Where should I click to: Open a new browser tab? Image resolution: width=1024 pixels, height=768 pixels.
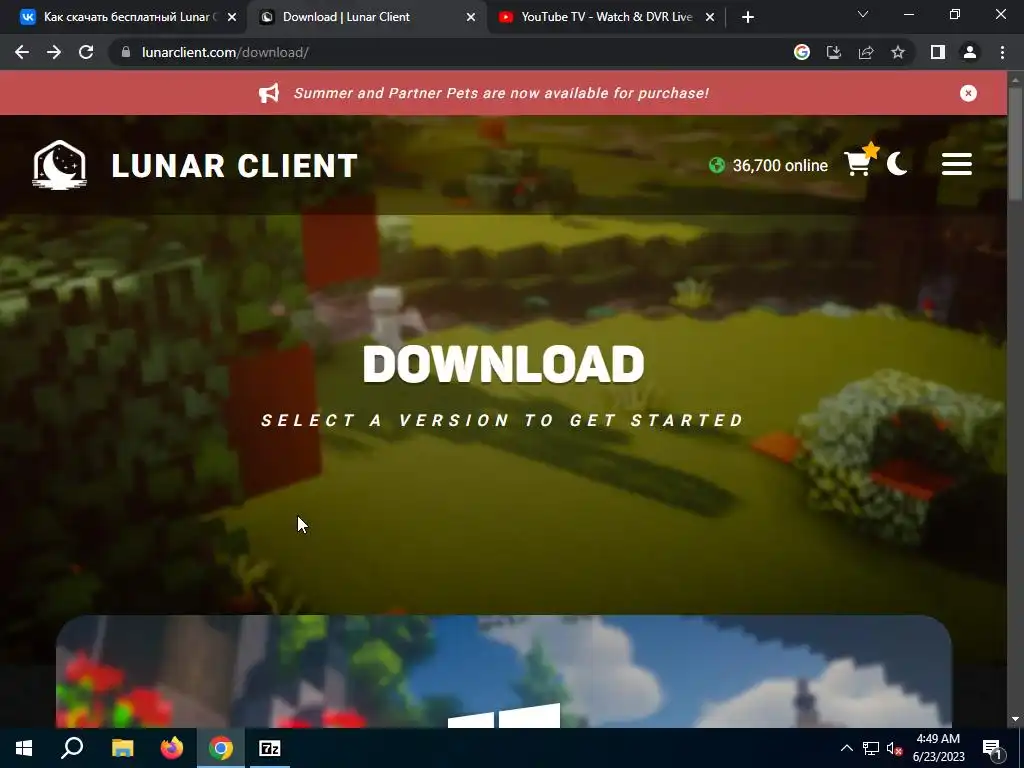click(x=748, y=18)
